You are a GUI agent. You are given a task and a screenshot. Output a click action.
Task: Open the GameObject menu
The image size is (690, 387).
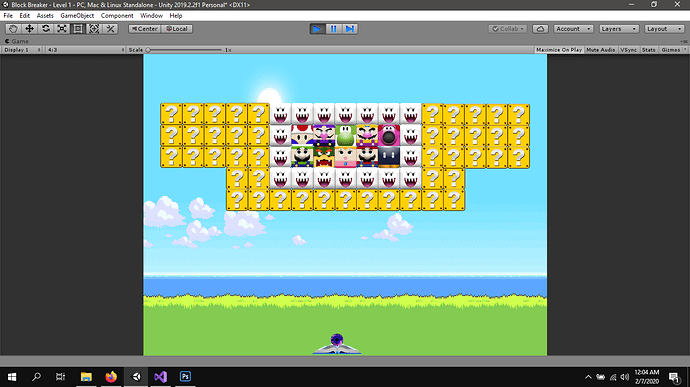(x=77, y=15)
